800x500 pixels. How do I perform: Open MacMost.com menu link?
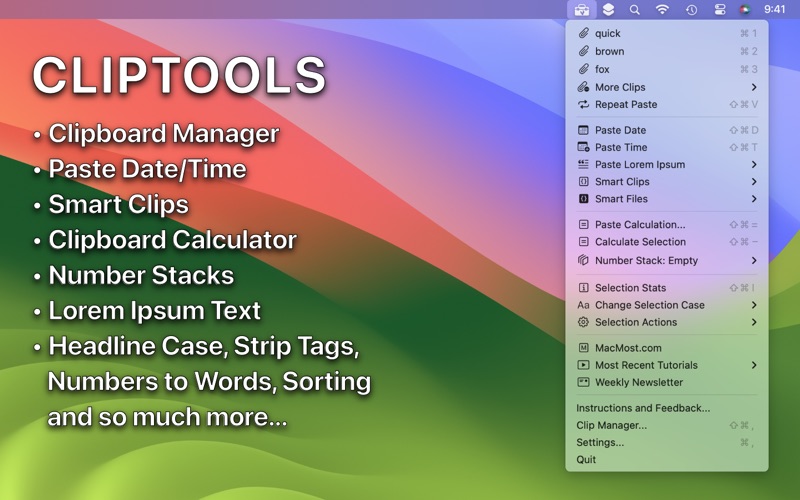(667, 348)
